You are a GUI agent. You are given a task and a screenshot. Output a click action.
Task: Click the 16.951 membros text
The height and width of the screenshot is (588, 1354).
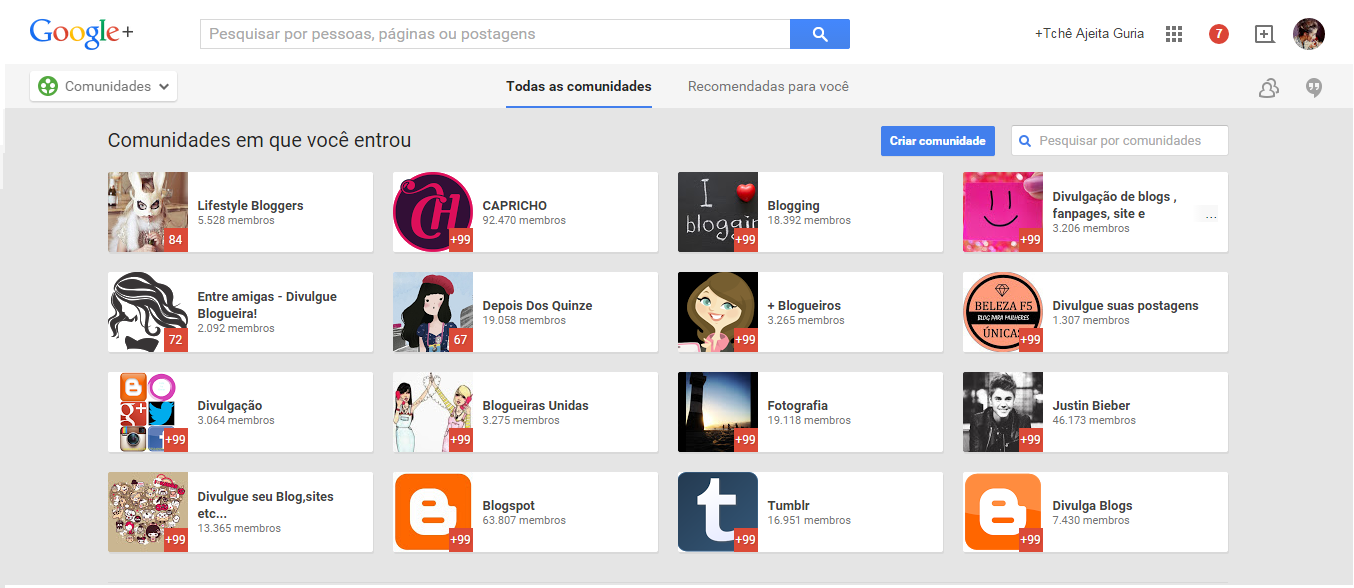click(809, 520)
